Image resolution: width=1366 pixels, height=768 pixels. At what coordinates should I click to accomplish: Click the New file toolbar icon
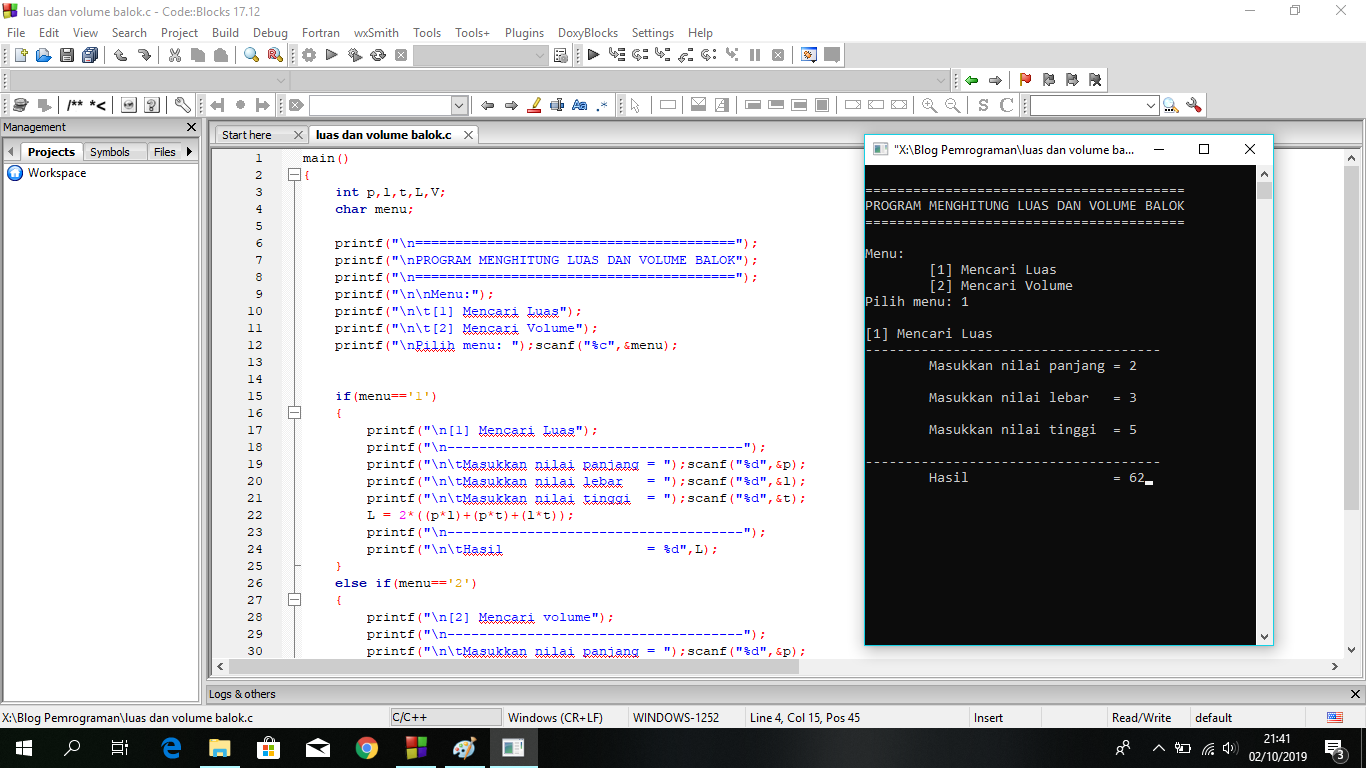tap(20, 55)
